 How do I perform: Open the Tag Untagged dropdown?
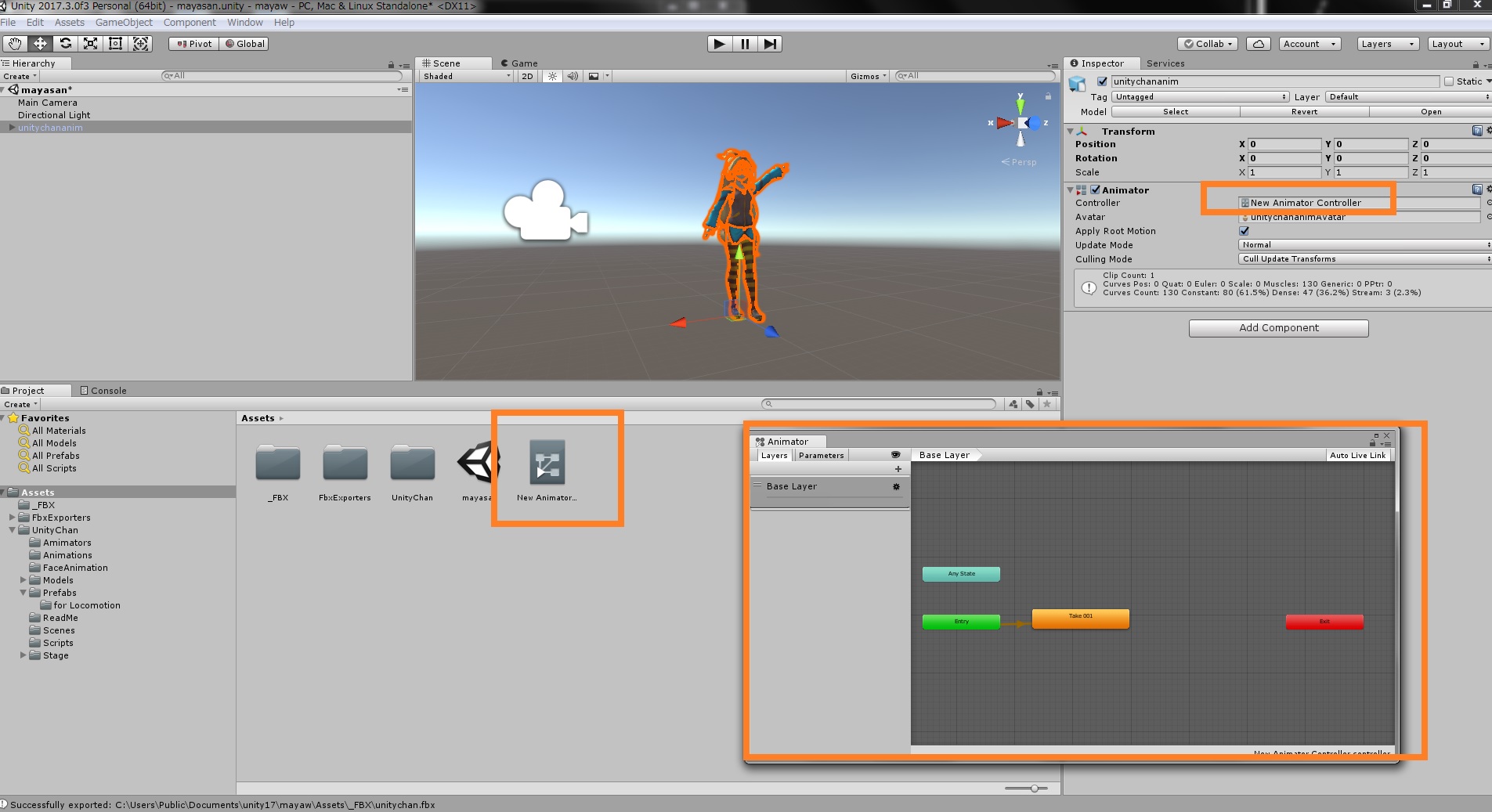(x=1200, y=97)
